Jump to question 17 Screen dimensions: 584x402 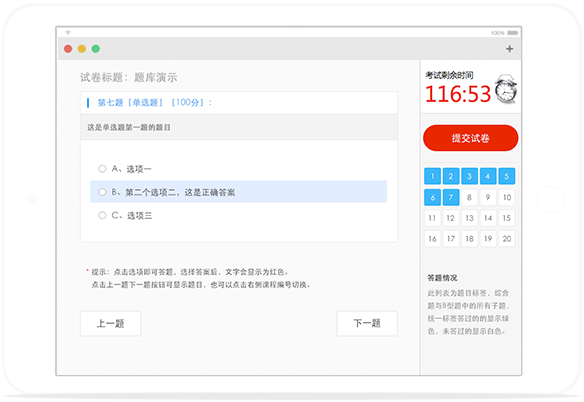click(x=451, y=239)
